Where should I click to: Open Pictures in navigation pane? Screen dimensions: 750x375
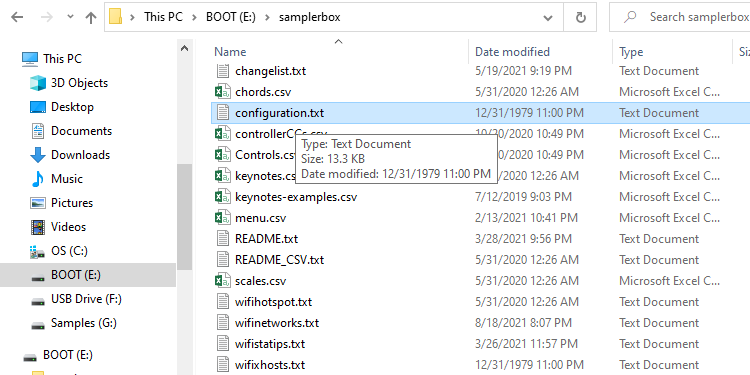pyautogui.click(x=72, y=202)
